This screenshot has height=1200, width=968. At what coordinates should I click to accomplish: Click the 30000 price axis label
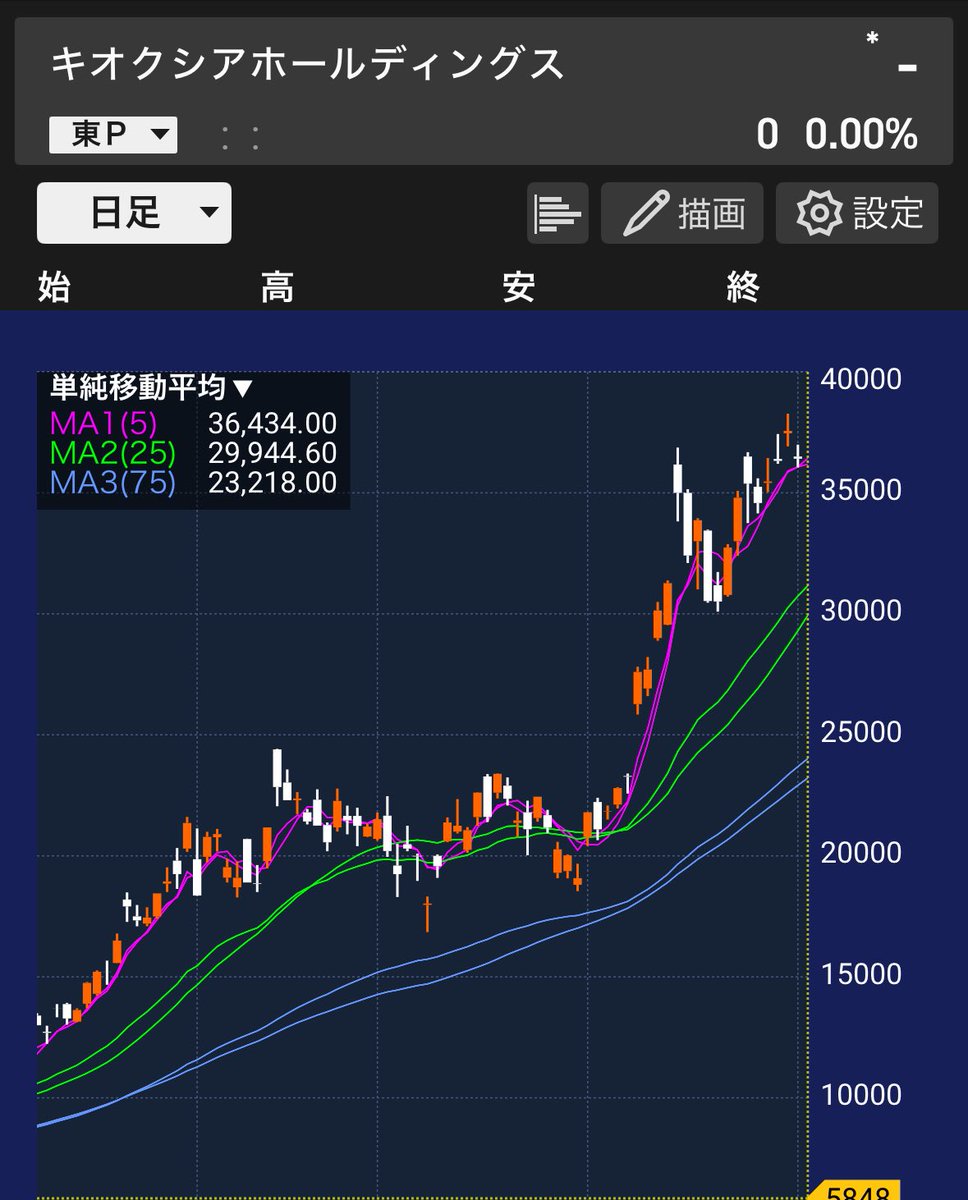(x=861, y=611)
